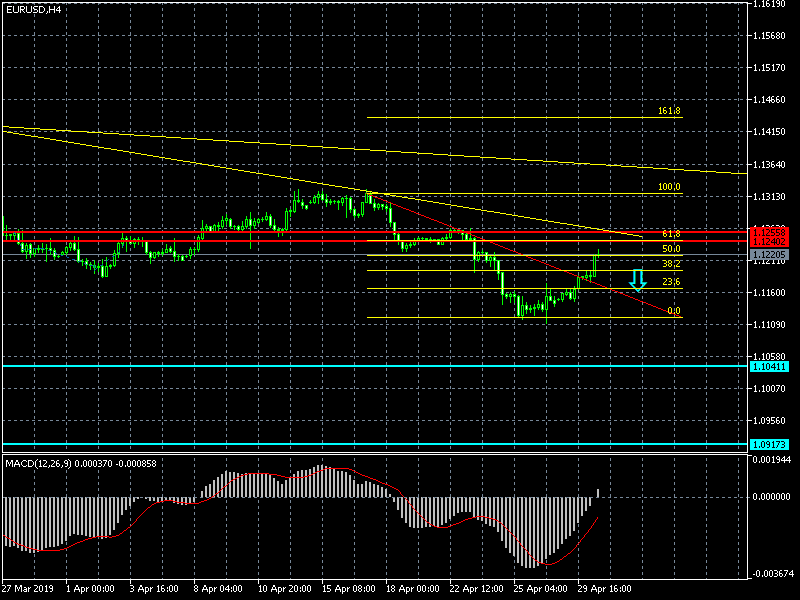Select the 38.2 Fibonacci level label
This screenshot has width=800, height=600.
coord(671,264)
